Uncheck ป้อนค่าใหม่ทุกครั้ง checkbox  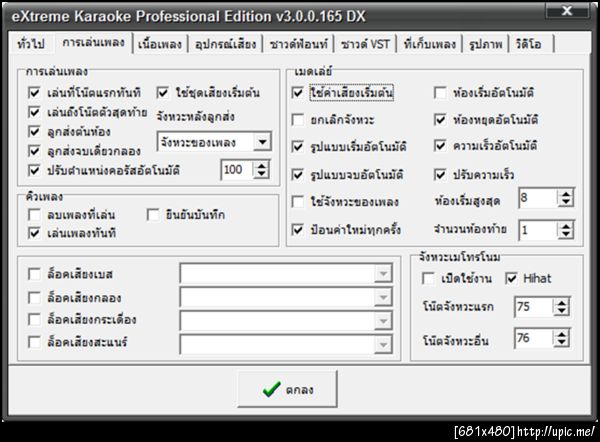tap(297, 230)
